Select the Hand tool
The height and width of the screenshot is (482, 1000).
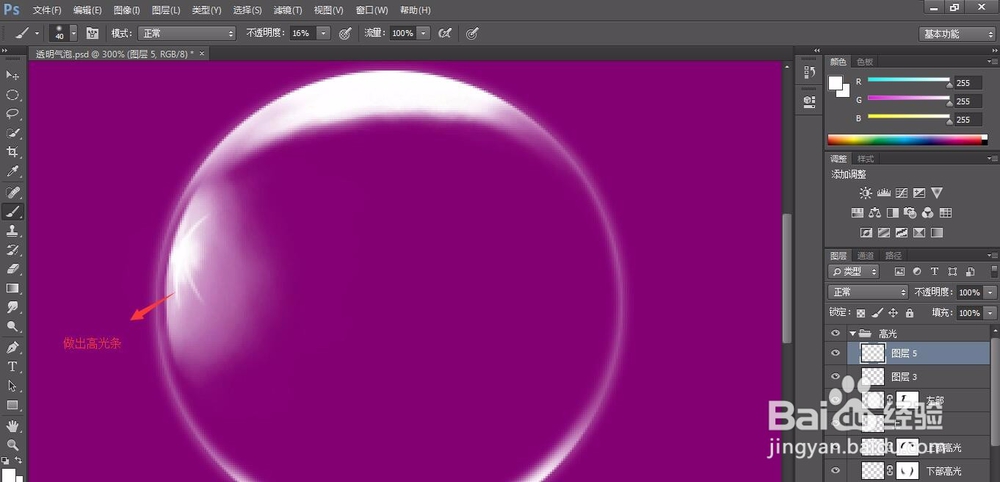tap(12, 425)
